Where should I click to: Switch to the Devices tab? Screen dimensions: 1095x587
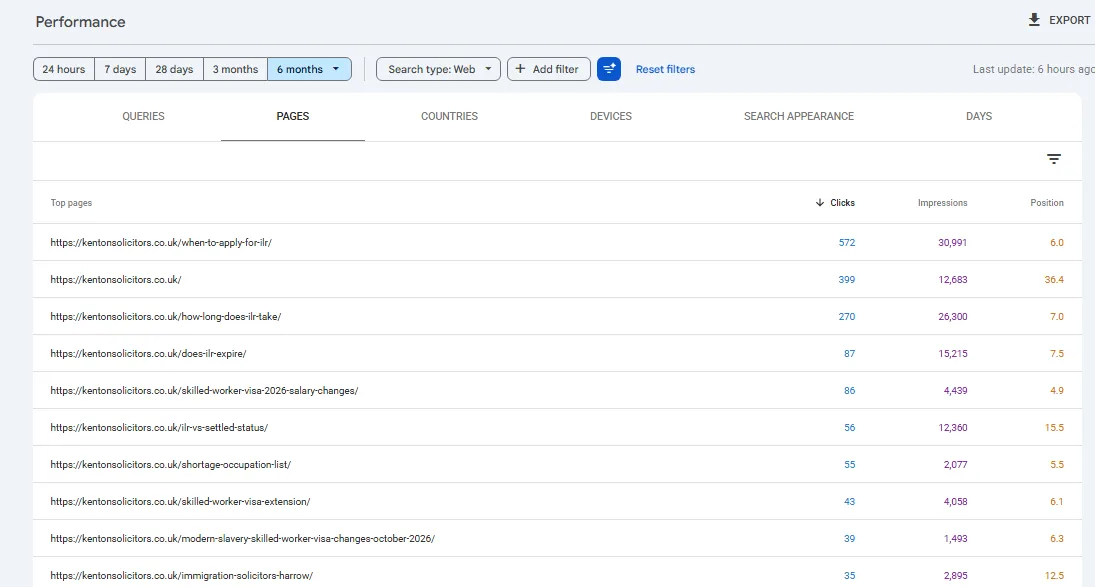point(611,117)
